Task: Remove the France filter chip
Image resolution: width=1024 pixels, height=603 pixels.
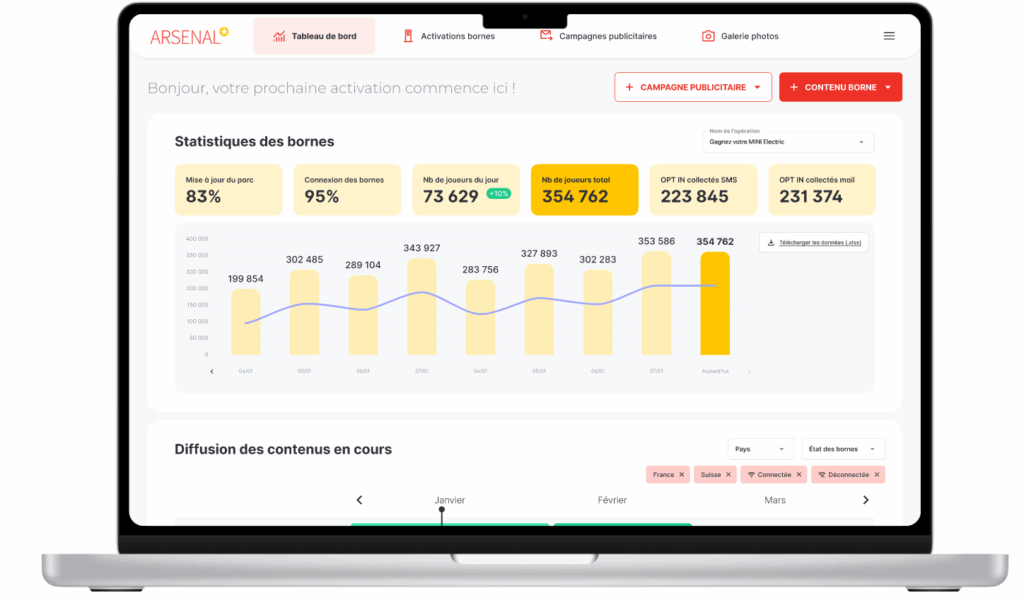Action: 681,474
